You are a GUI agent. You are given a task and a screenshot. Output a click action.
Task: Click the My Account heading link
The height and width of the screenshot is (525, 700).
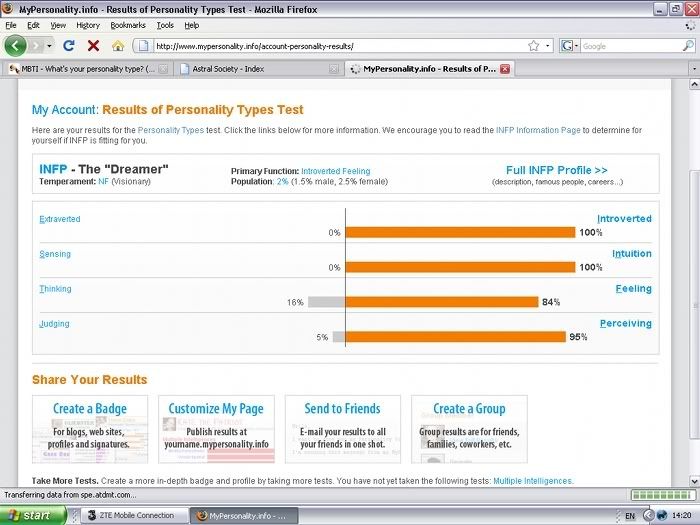pos(65,110)
